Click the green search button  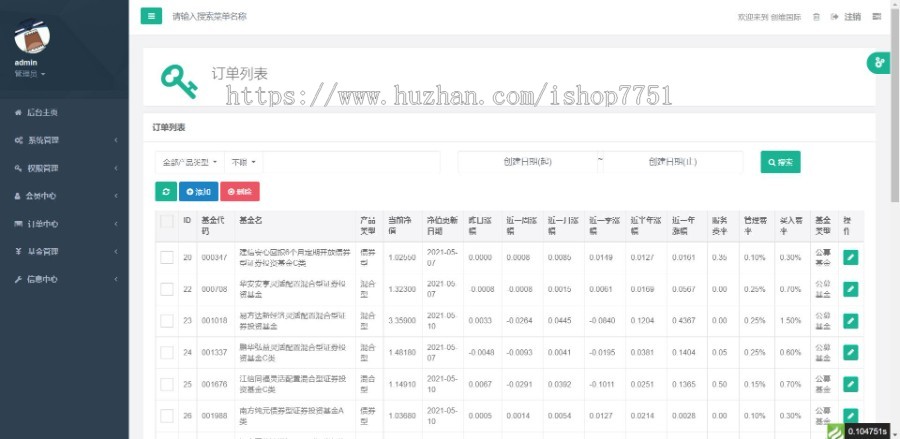[x=780, y=162]
